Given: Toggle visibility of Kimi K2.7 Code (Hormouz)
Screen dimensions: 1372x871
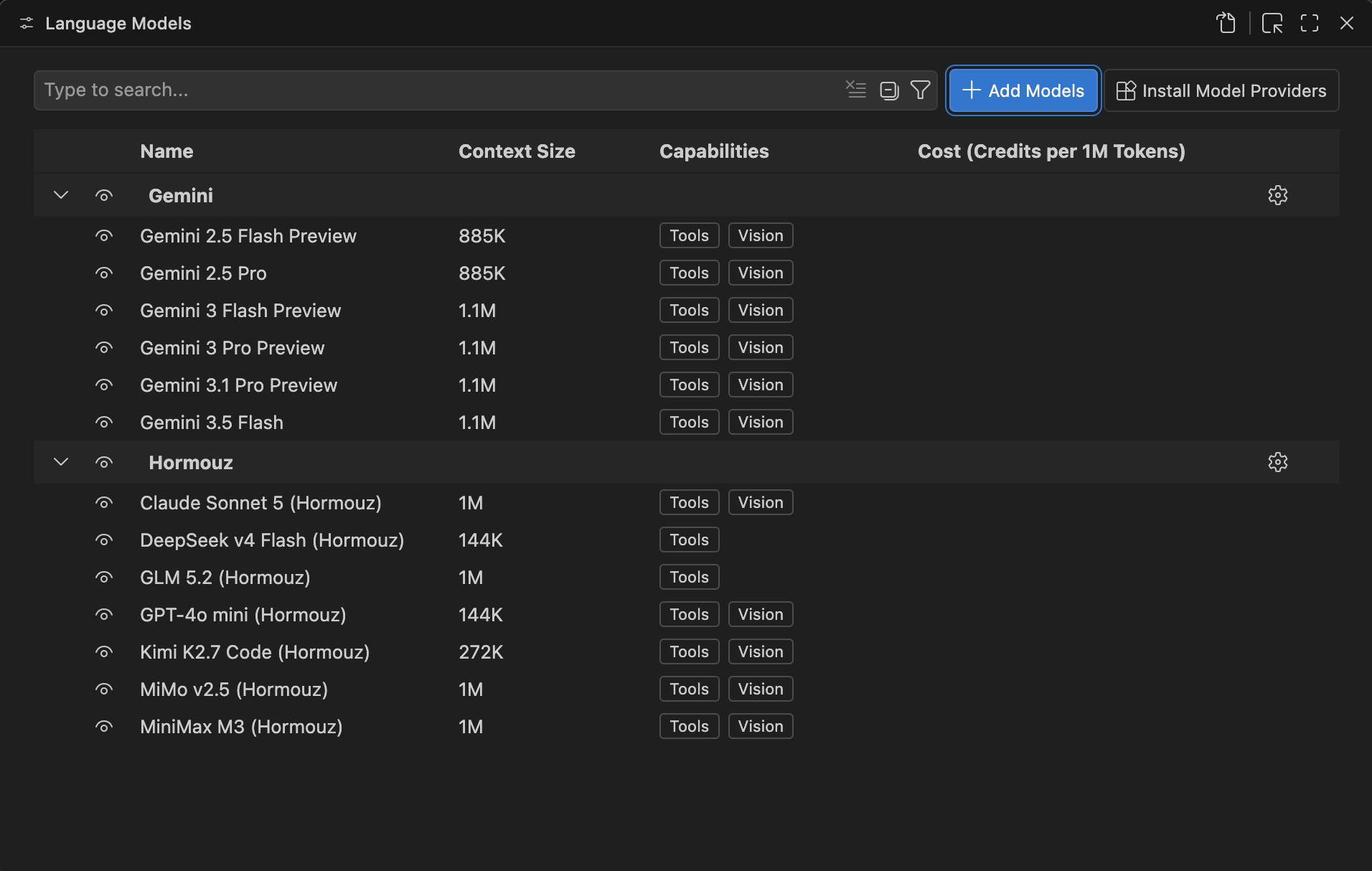Looking at the screenshot, I should (x=104, y=651).
